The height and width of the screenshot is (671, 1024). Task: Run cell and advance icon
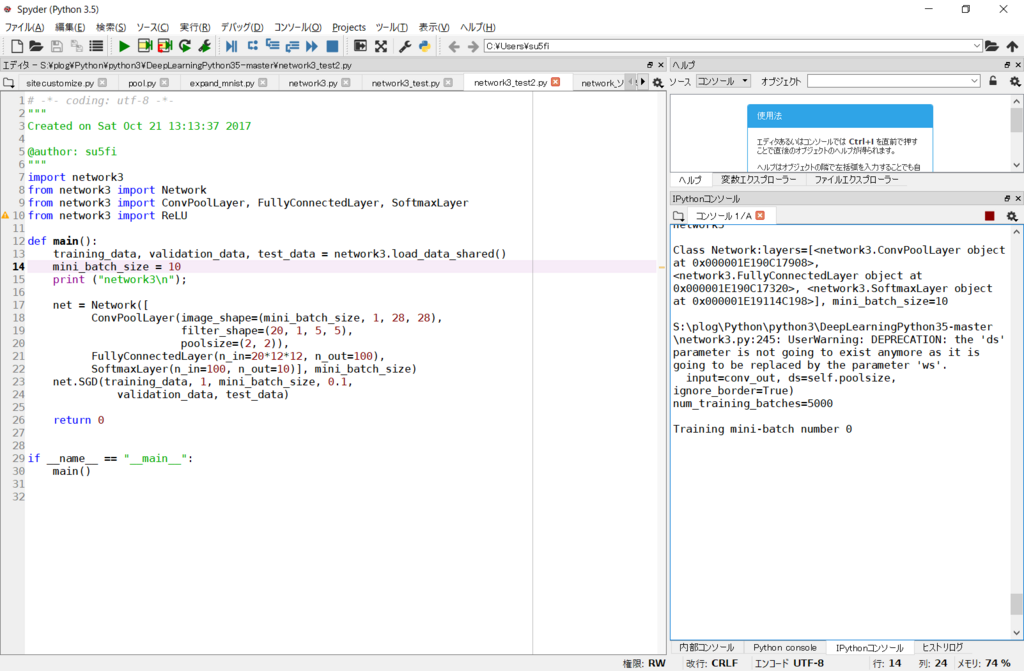click(x=165, y=46)
